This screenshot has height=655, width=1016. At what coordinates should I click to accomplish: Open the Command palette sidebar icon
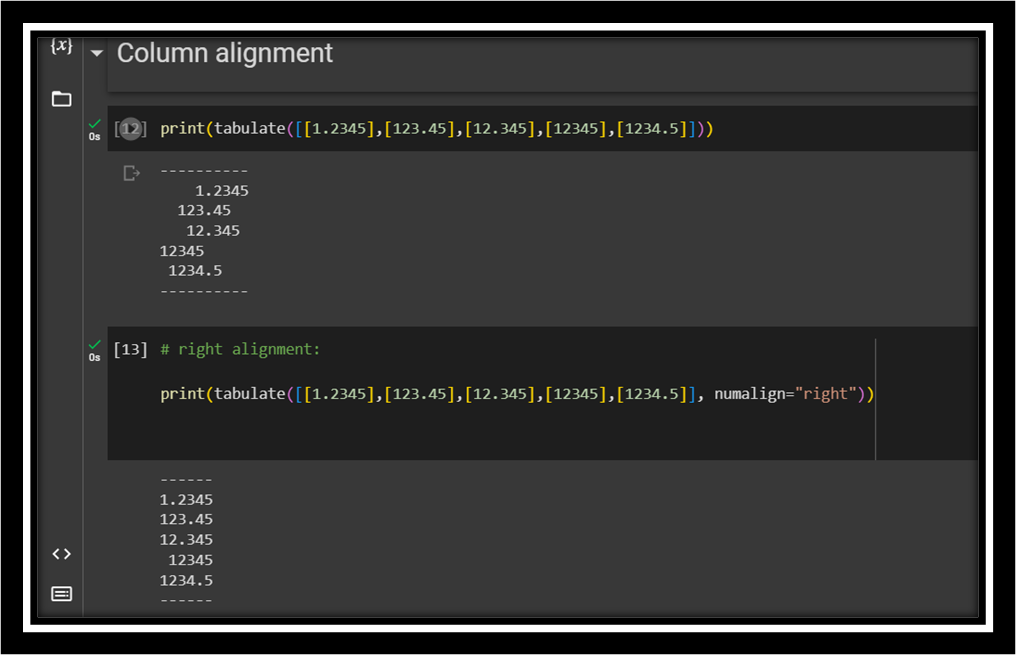click(62, 594)
